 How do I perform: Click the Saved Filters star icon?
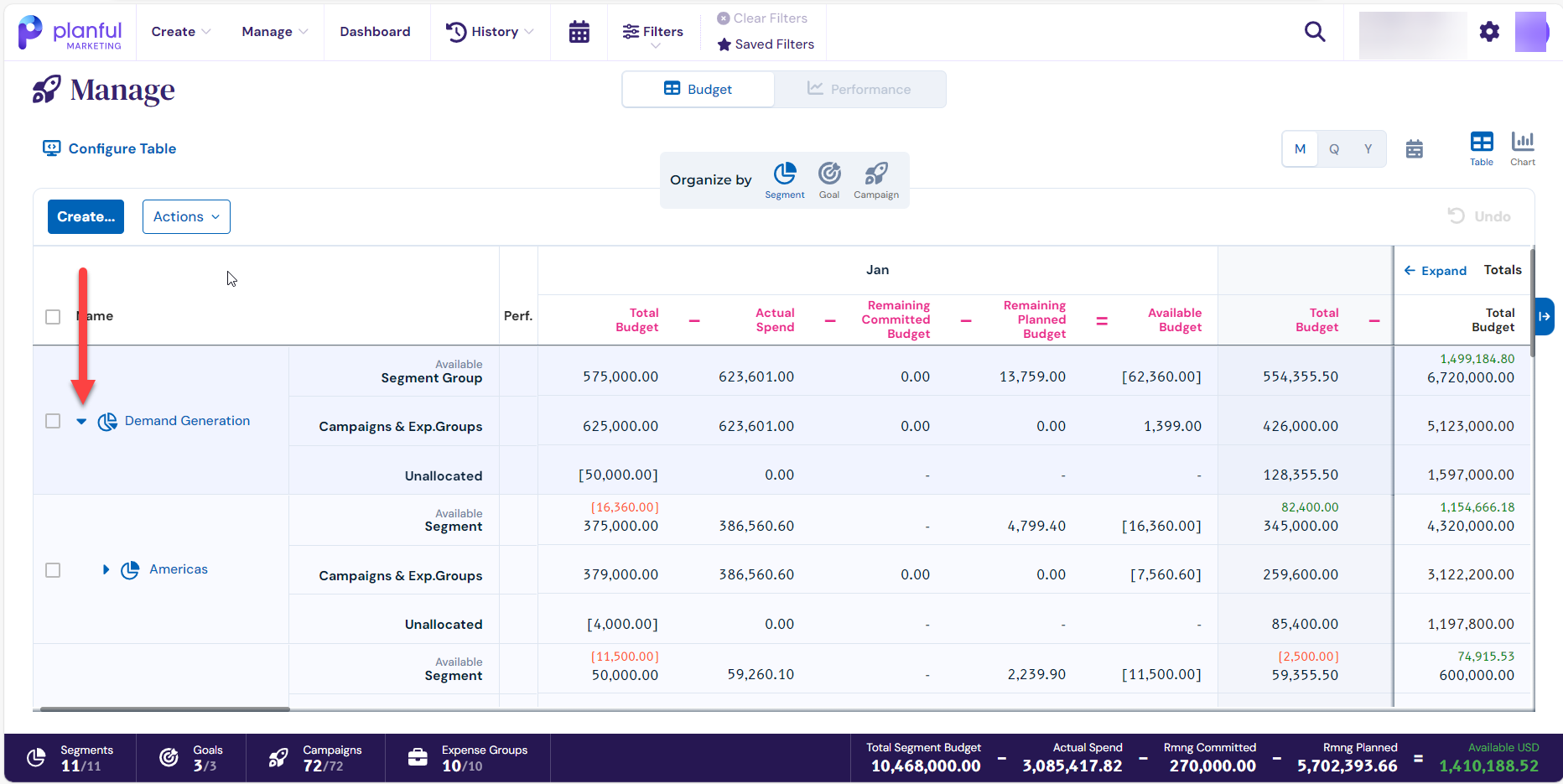click(724, 44)
